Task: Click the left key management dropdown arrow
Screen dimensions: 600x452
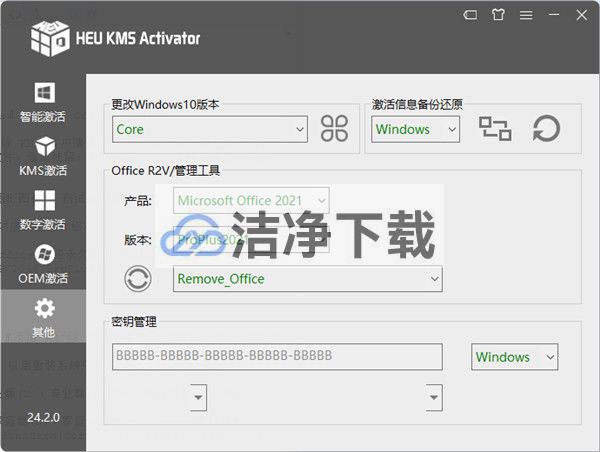Action: pyautogui.click(x=198, y=397)
